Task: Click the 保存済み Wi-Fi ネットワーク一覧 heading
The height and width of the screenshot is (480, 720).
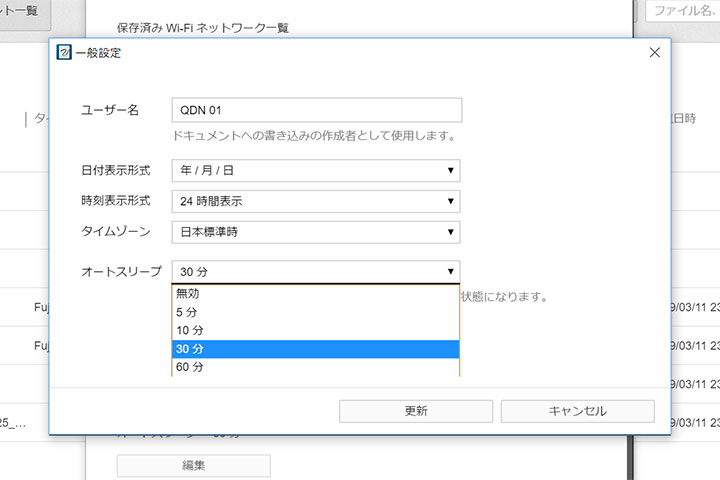Action: pyautogui.click(x=202, y=28)
